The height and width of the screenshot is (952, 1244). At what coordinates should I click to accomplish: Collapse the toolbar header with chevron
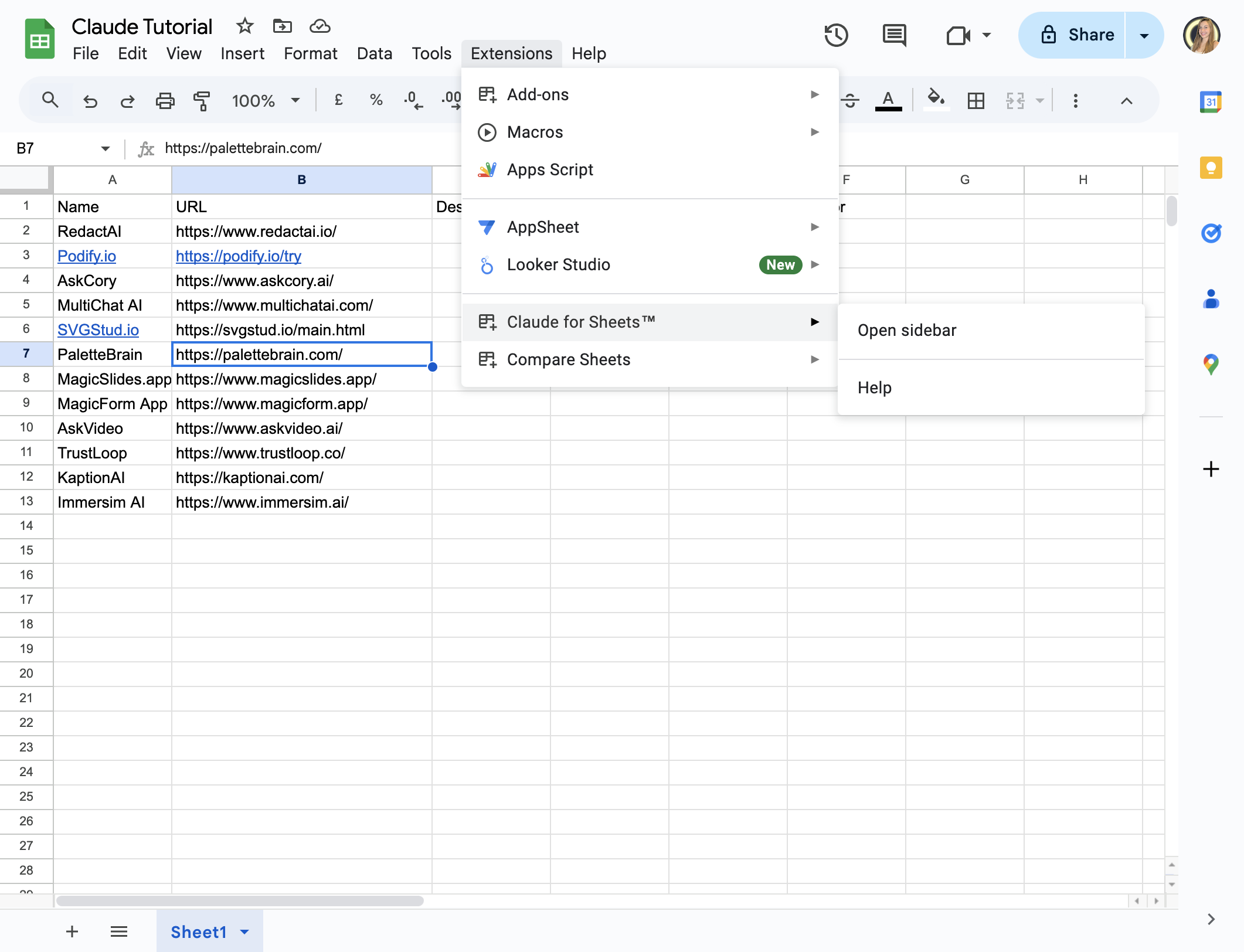tap(1126, 101)
